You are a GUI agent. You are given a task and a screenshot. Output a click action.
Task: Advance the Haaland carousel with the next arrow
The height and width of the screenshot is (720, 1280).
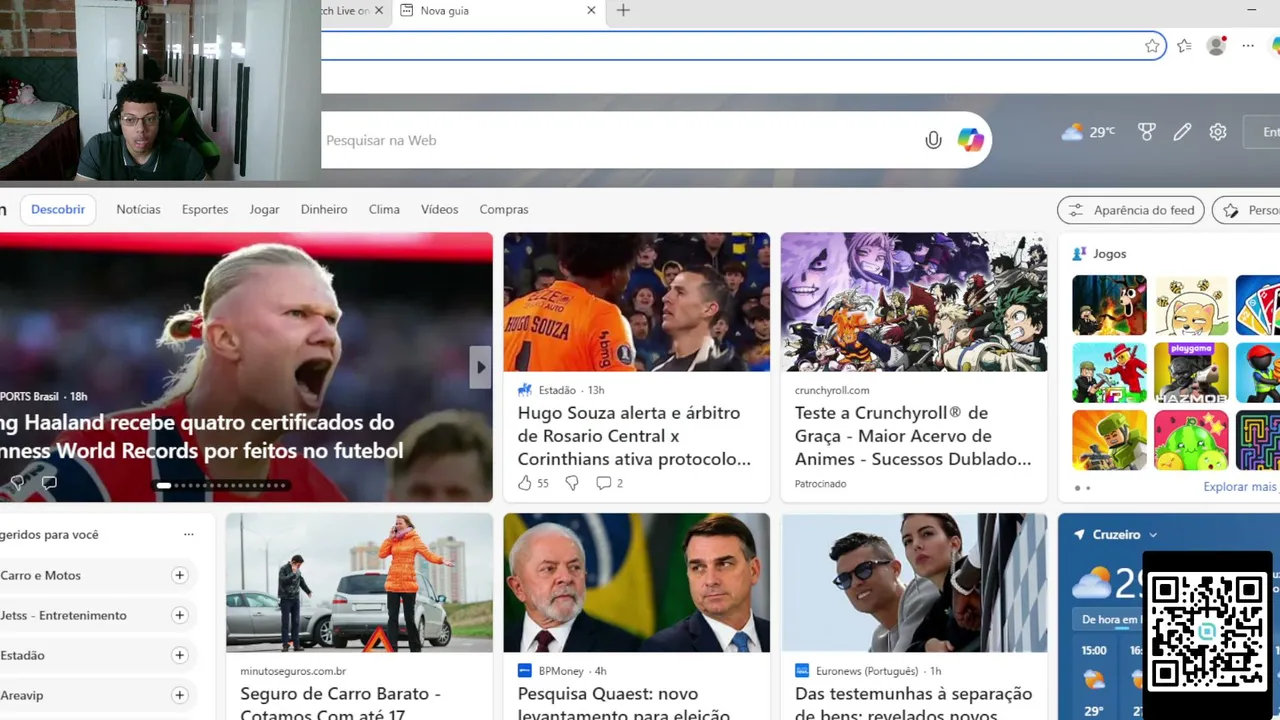[481, 367]
